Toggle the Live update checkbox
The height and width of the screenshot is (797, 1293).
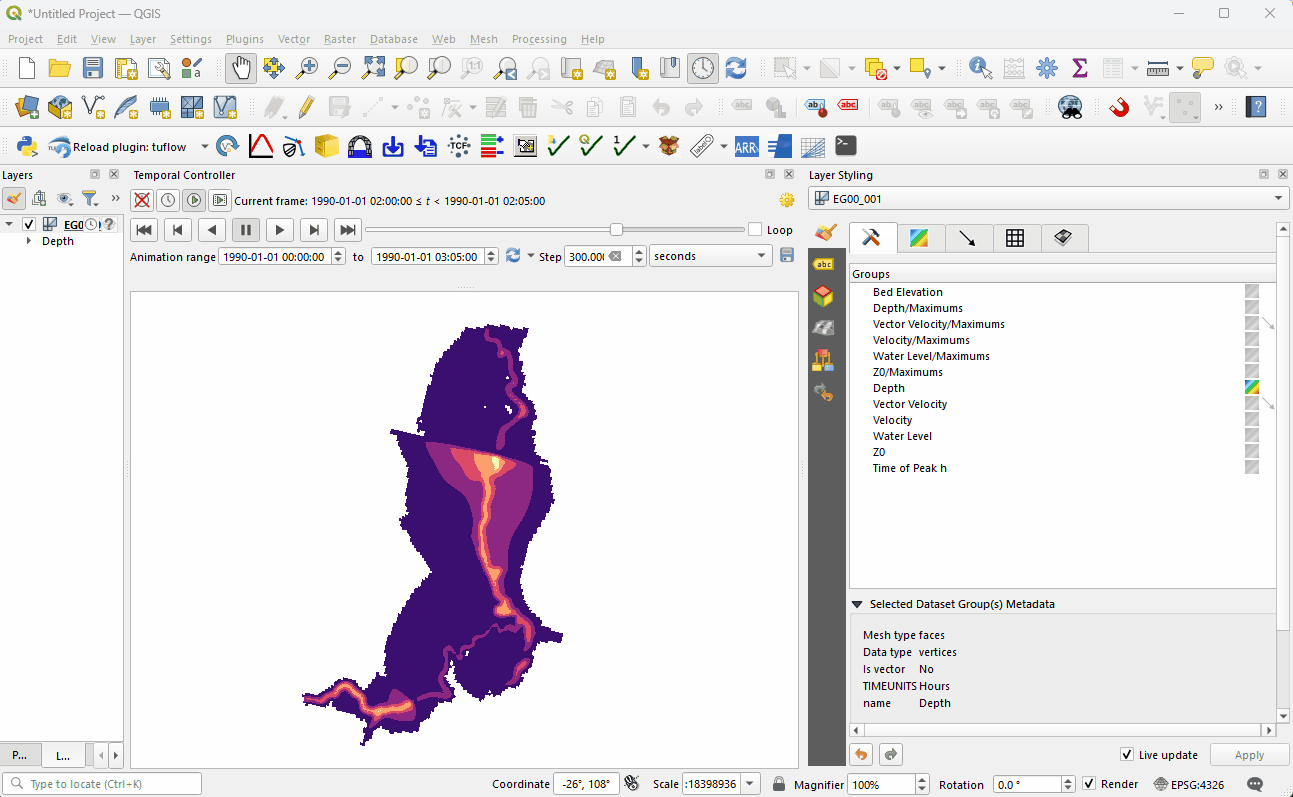(1127, 755)
